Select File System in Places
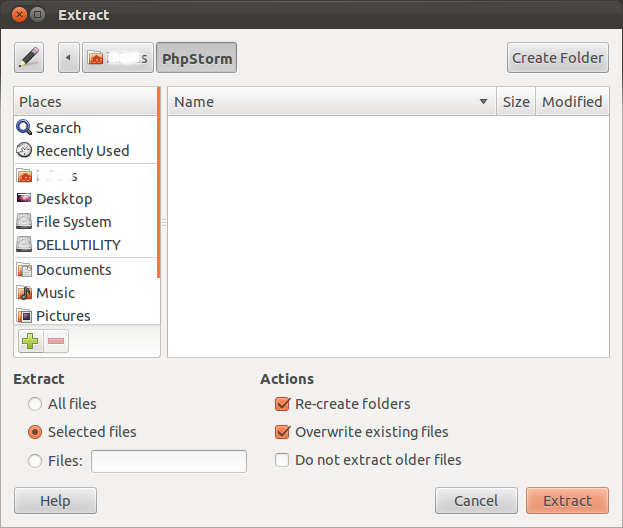The width and height of the screenshot is (623, 528). point(86,222)
